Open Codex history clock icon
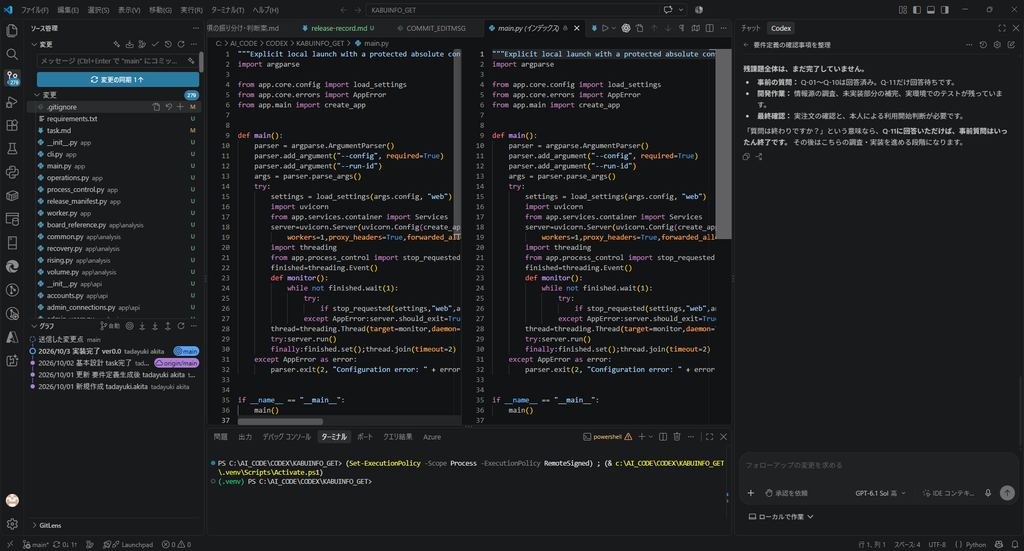The image size is (1024, 551). [x=983, y=45]
